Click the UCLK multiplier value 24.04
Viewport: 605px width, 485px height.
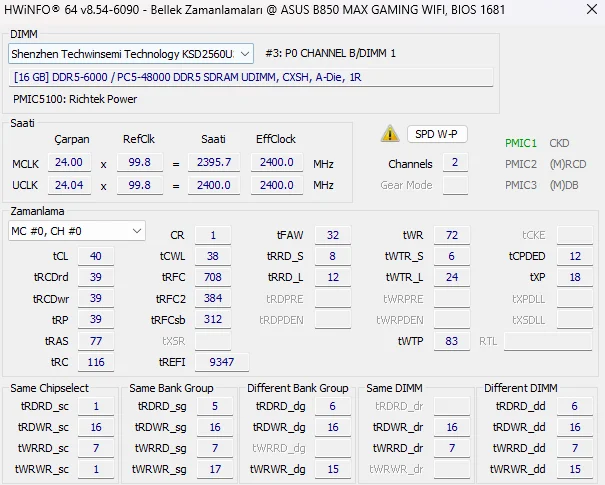coord(69,185)
